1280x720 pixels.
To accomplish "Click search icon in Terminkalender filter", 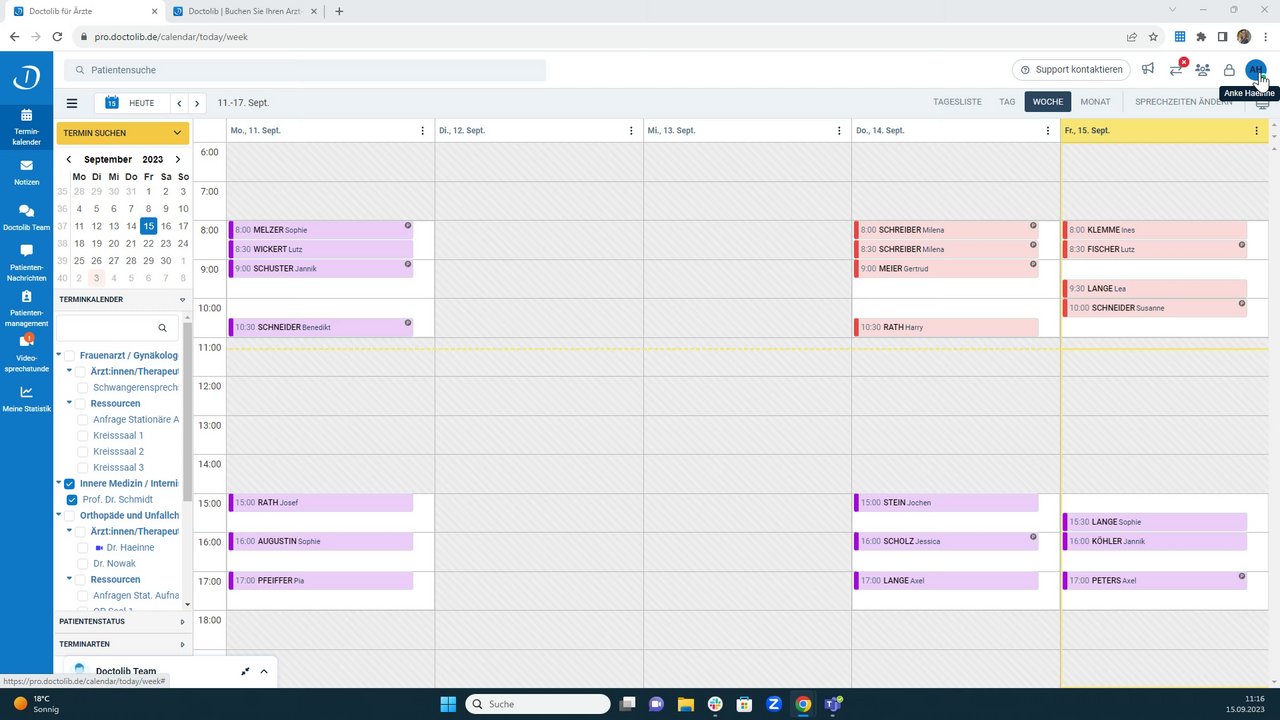I will tap(163, 328).
